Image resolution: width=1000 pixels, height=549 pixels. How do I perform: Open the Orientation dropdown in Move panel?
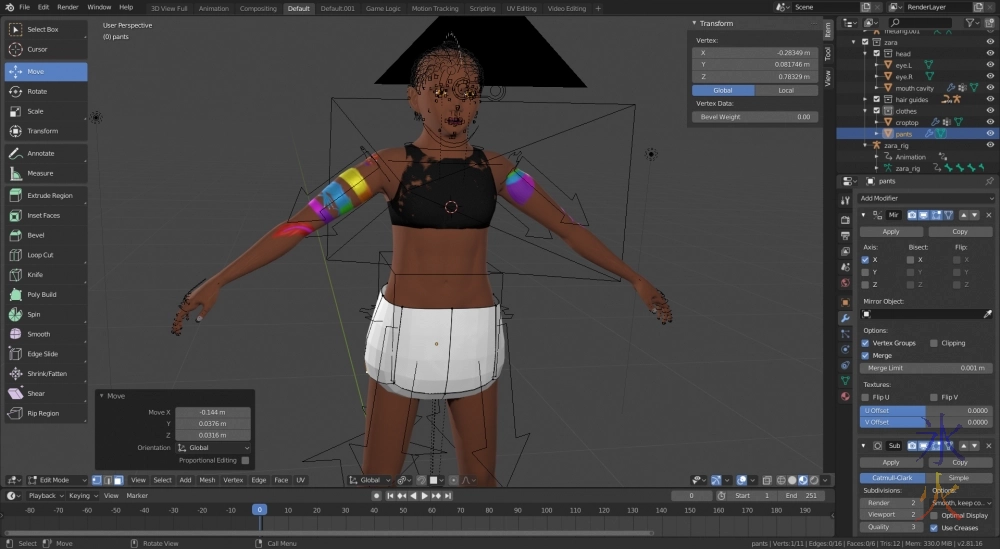pyautogui.click(x=218, y=447)
